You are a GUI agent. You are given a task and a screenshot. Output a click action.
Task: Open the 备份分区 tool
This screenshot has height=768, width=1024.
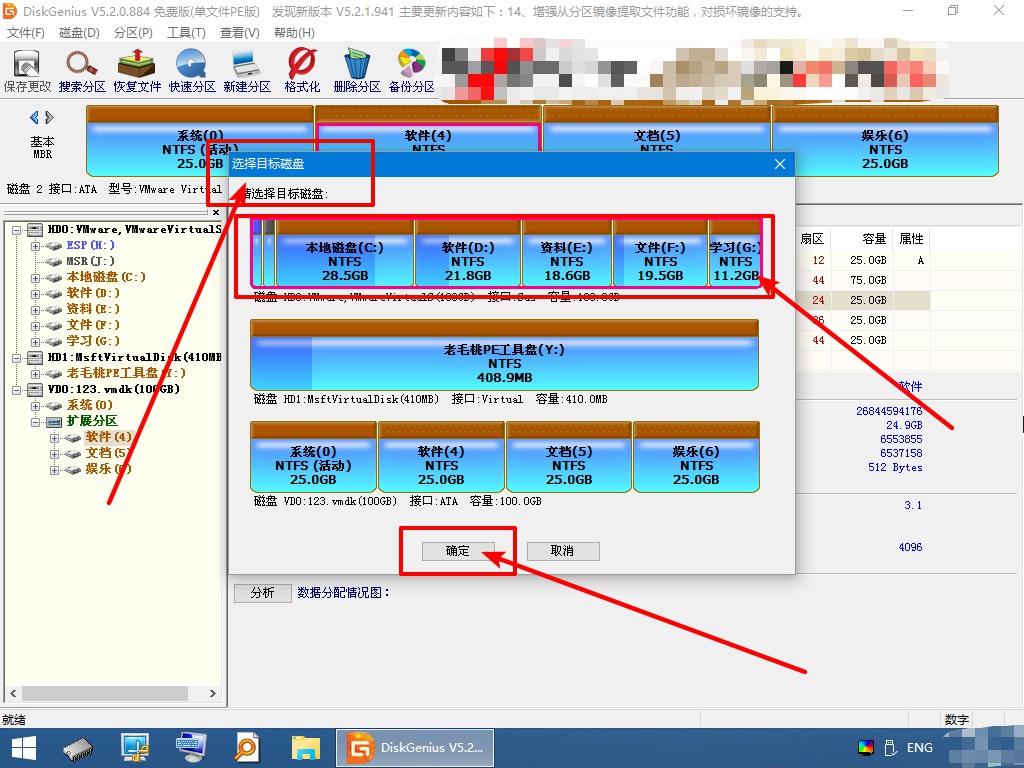pyautogui.click(x=411, y=71)
